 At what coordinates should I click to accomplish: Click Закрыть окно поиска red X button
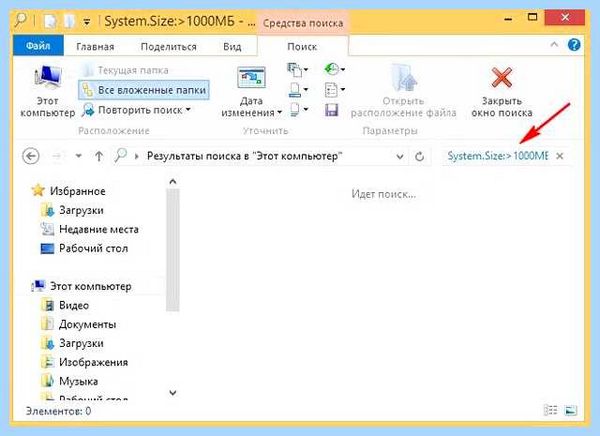[502, 92]
